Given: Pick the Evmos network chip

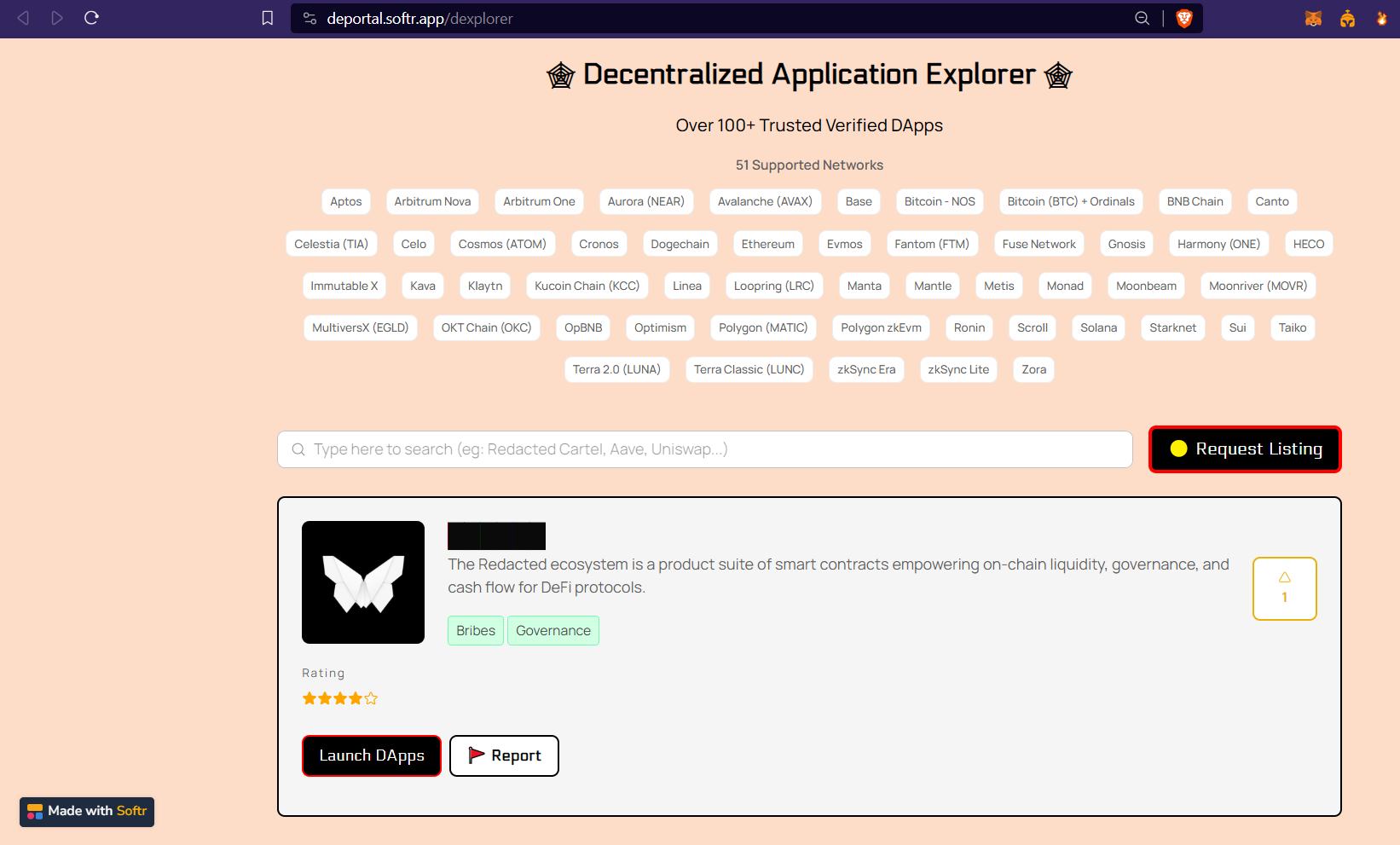Looking at the screenshot, I should [x=844, y=244].
